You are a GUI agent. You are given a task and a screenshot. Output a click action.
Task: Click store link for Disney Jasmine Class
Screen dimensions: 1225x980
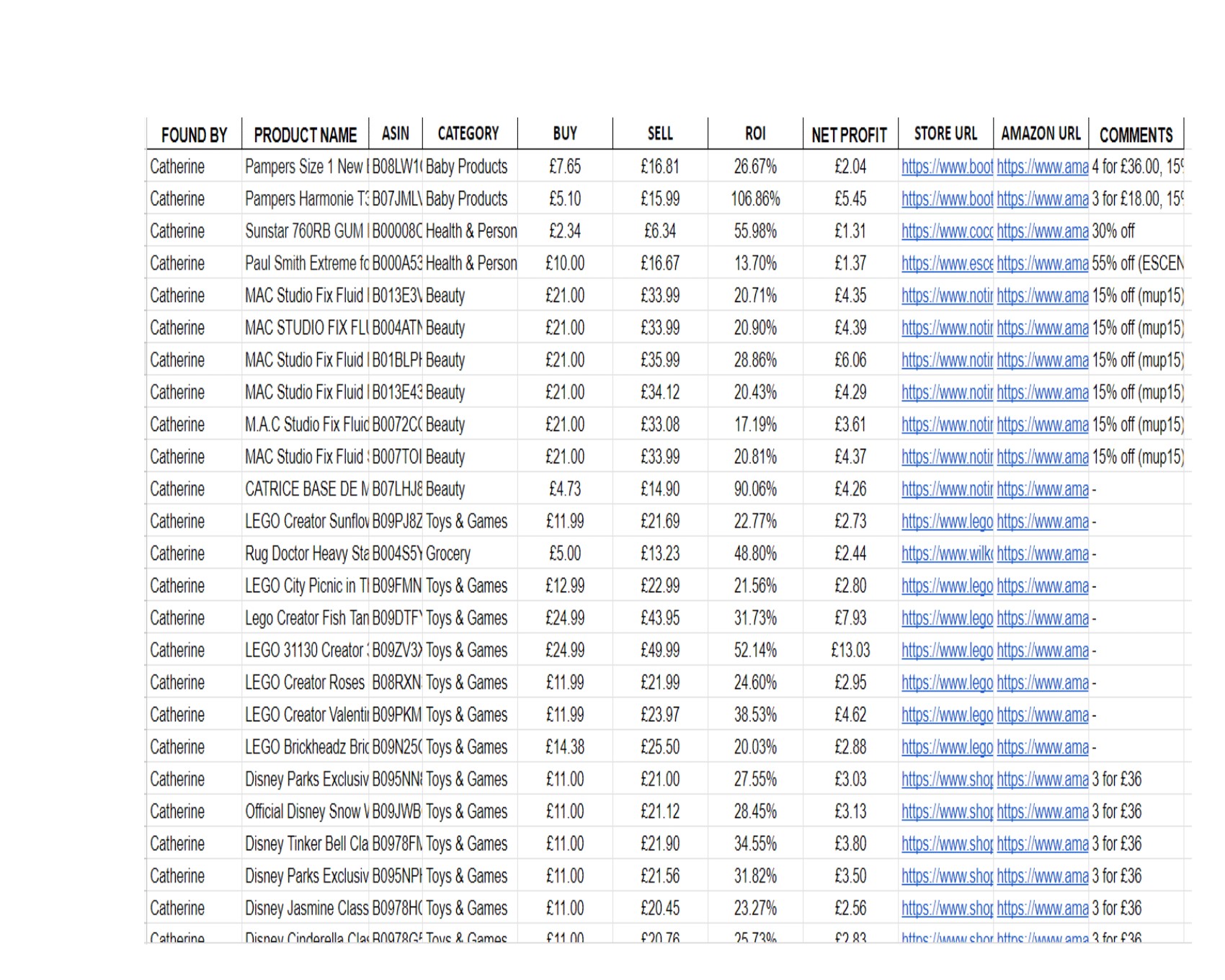tap(947, 909)
